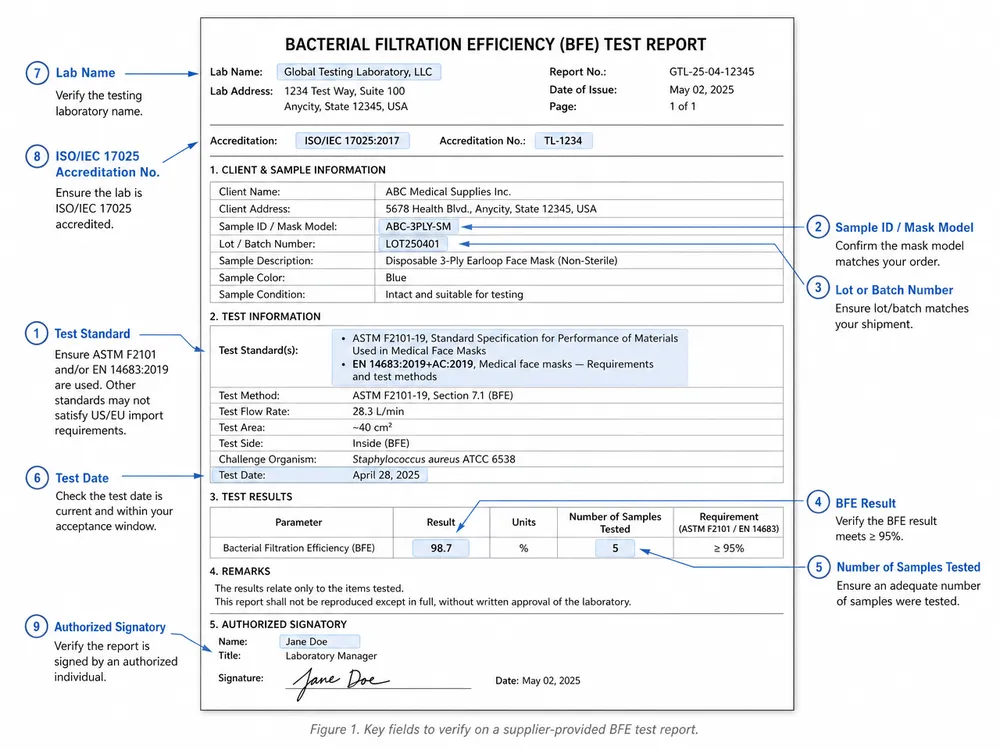Click the accreditation value 'ISO/IEC 17025:2017'
The width and height of the screenshot is (1000, 750).
point(352,140)
